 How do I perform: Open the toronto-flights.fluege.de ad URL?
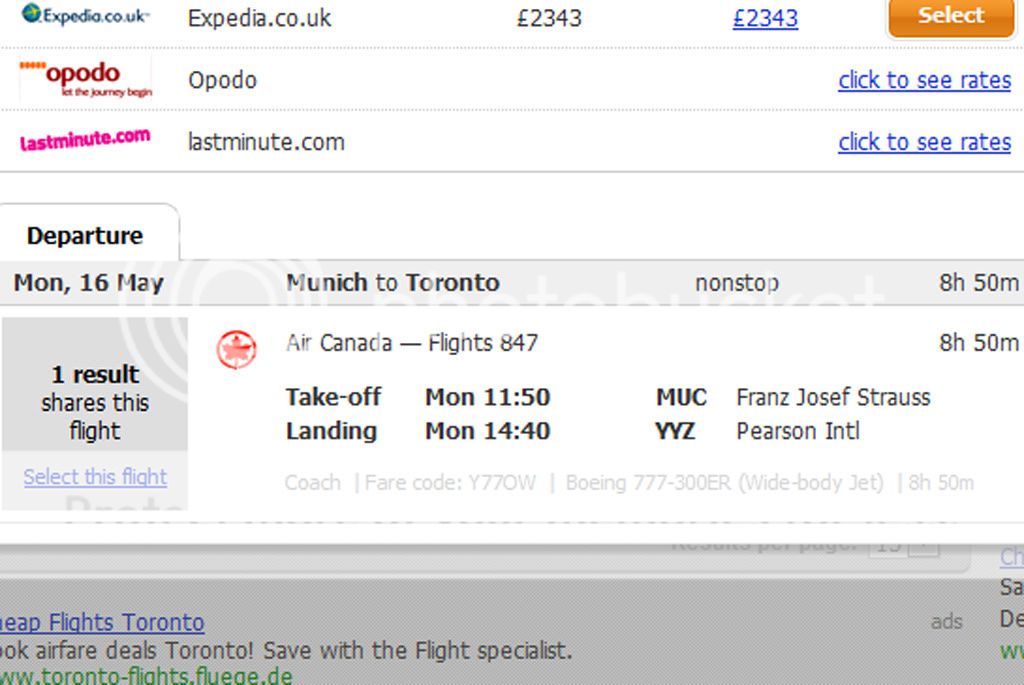tap(146, 675)
